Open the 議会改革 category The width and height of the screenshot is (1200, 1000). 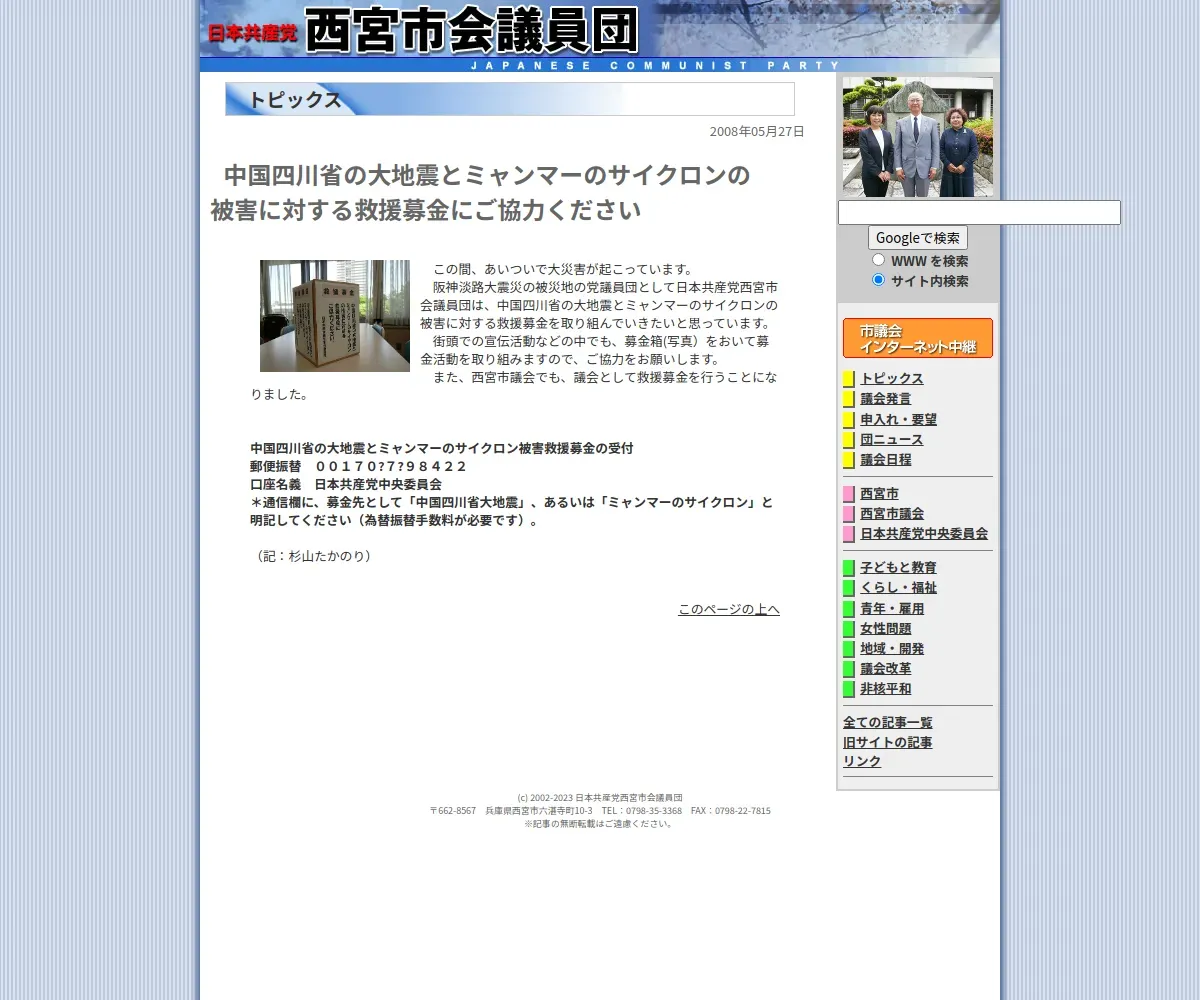(x=886, y=669)
